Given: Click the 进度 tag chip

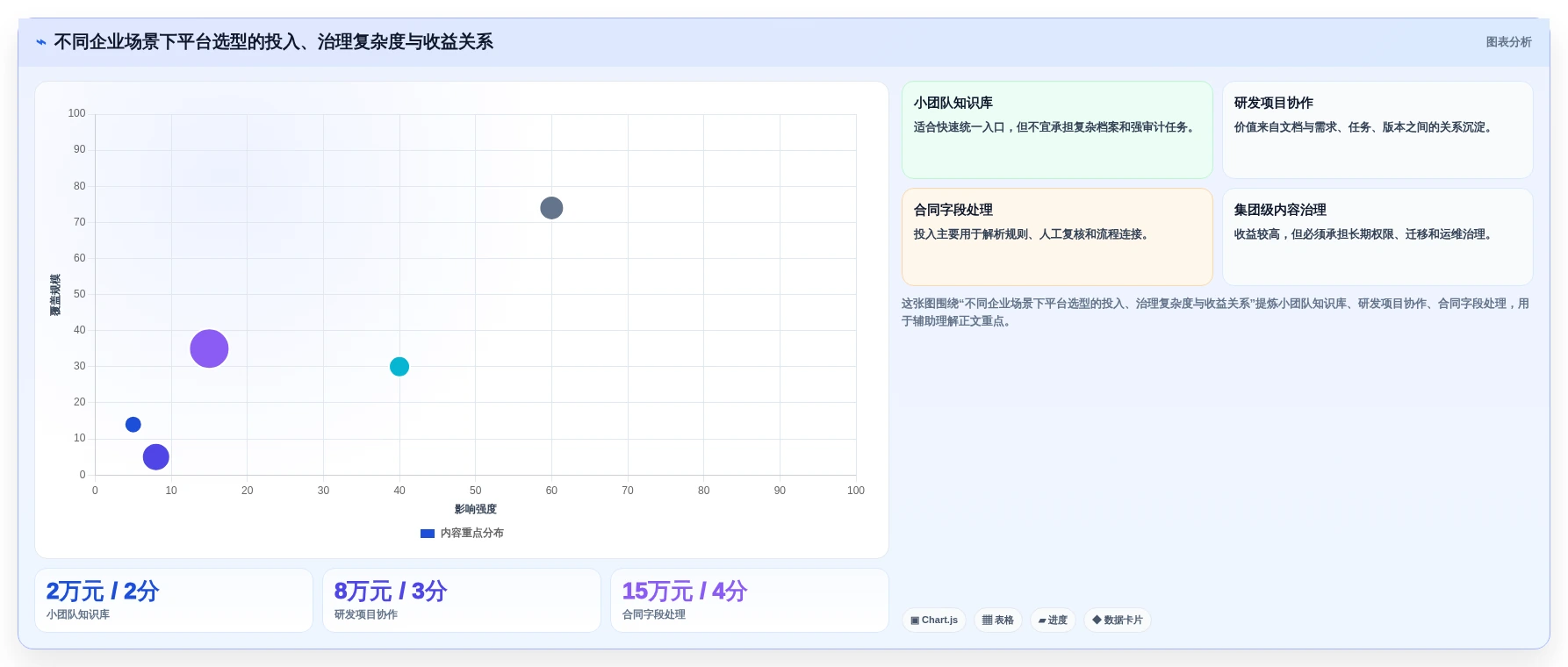Looking at the screenshot, I should pos(1053,620).
